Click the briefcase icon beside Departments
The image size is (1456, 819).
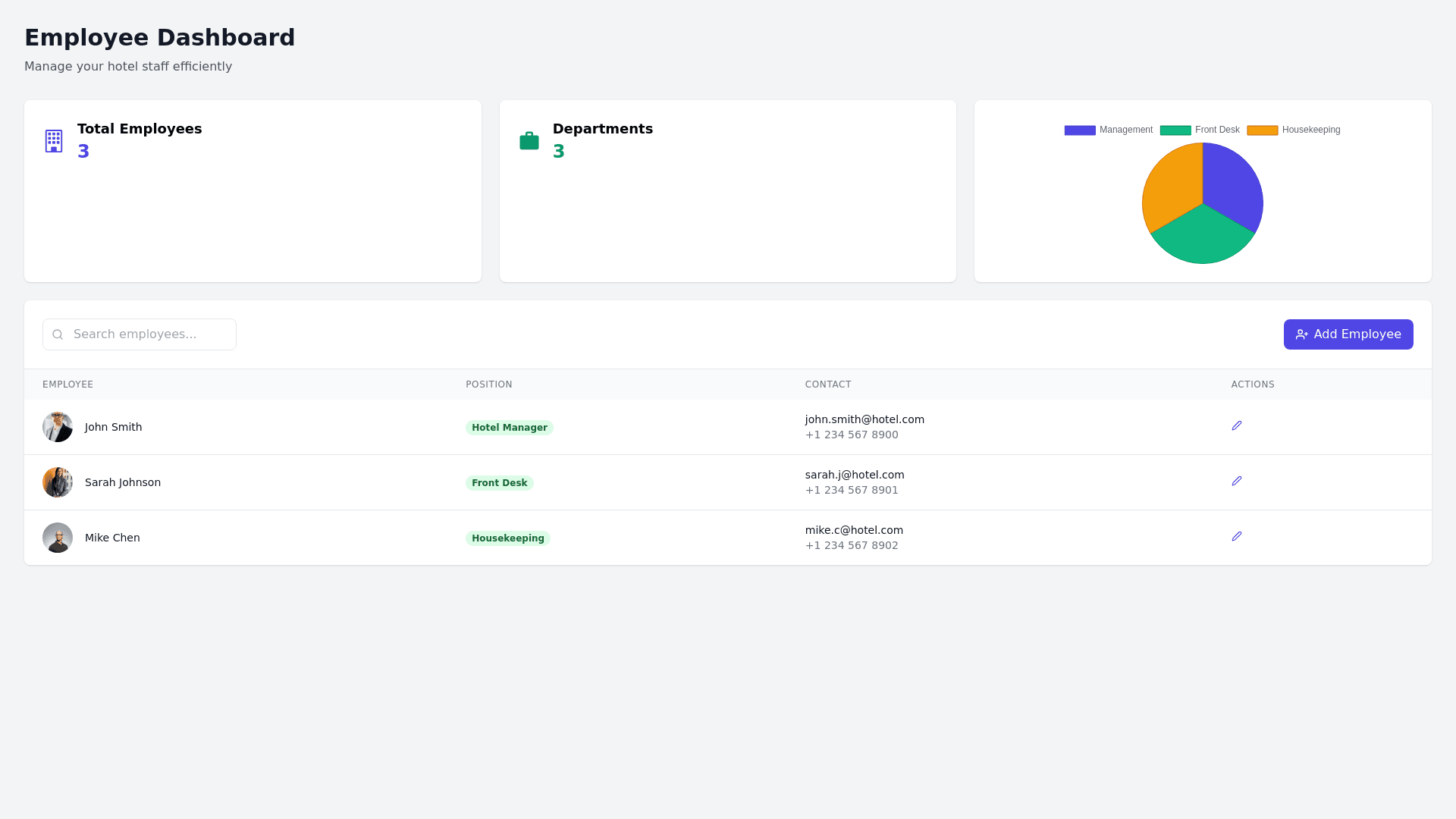(529, 141)
